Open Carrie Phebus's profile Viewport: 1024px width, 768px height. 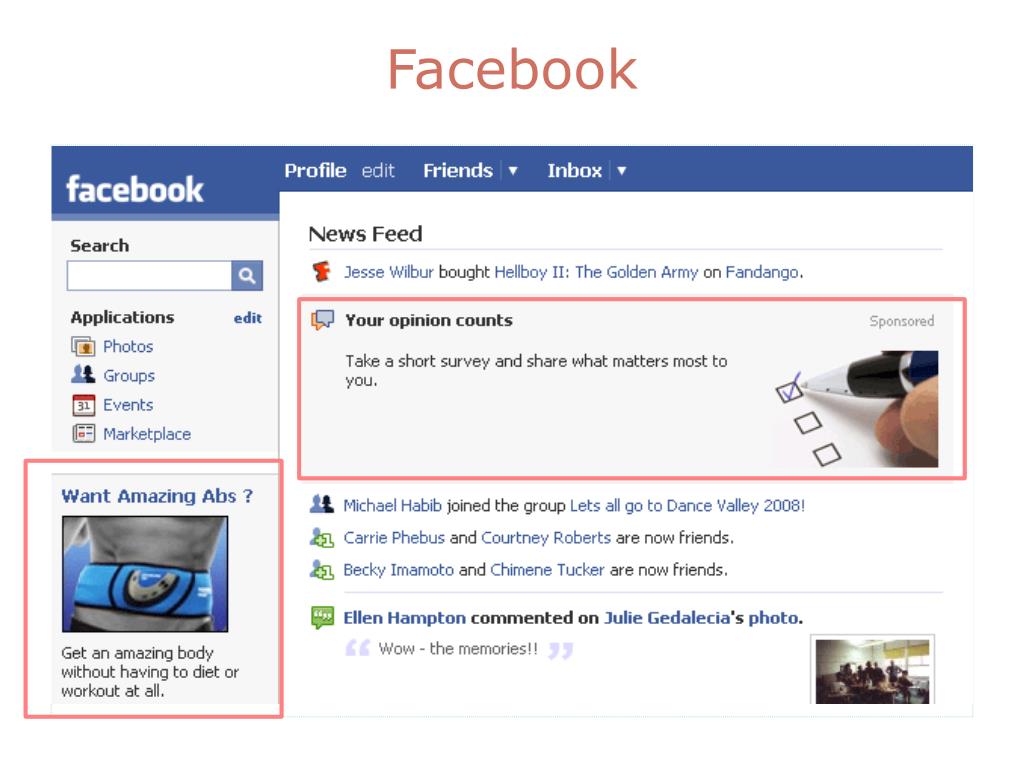click(394, 537)
